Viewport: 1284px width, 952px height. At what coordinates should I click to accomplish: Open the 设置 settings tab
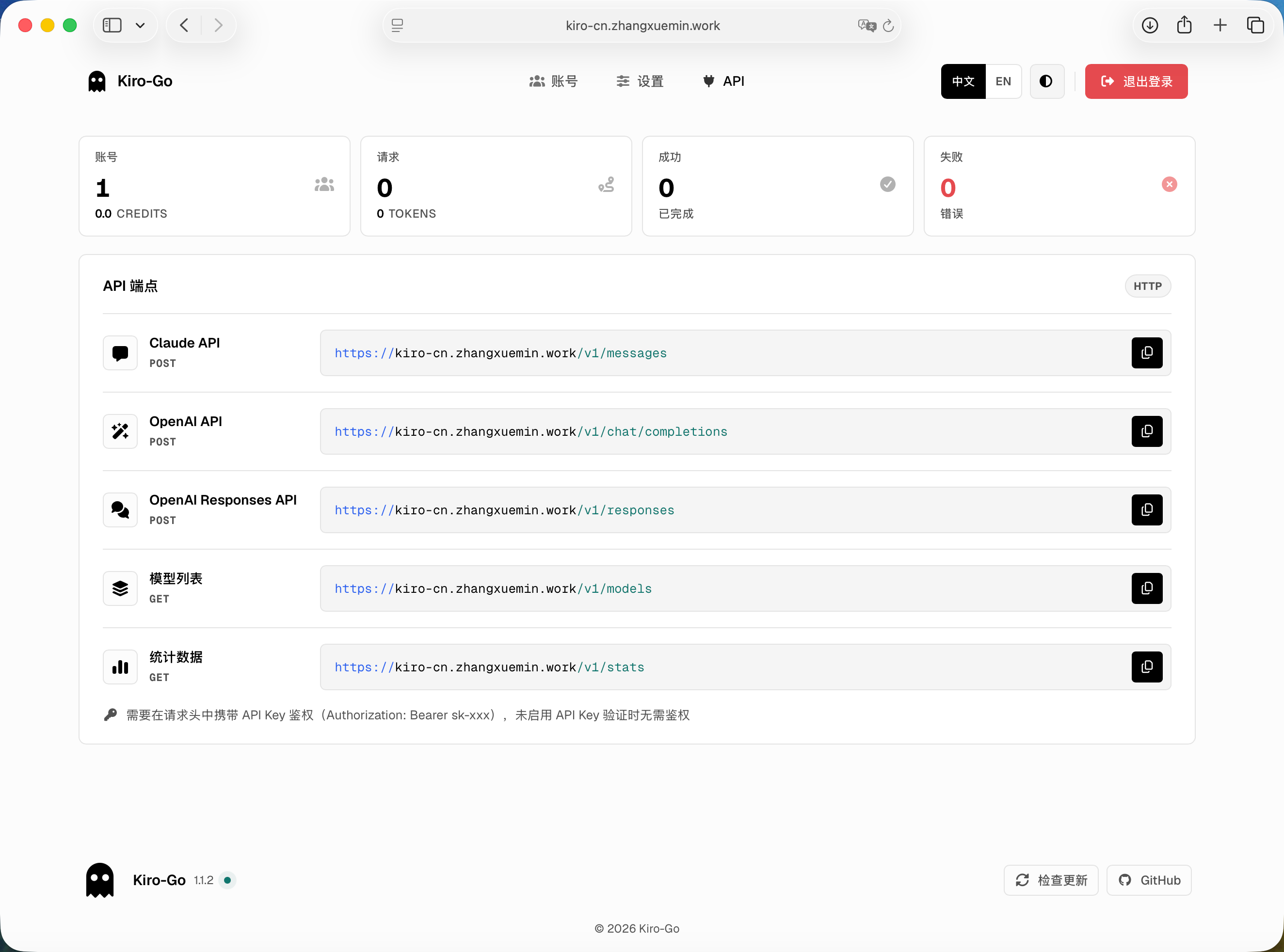[640, 81]
